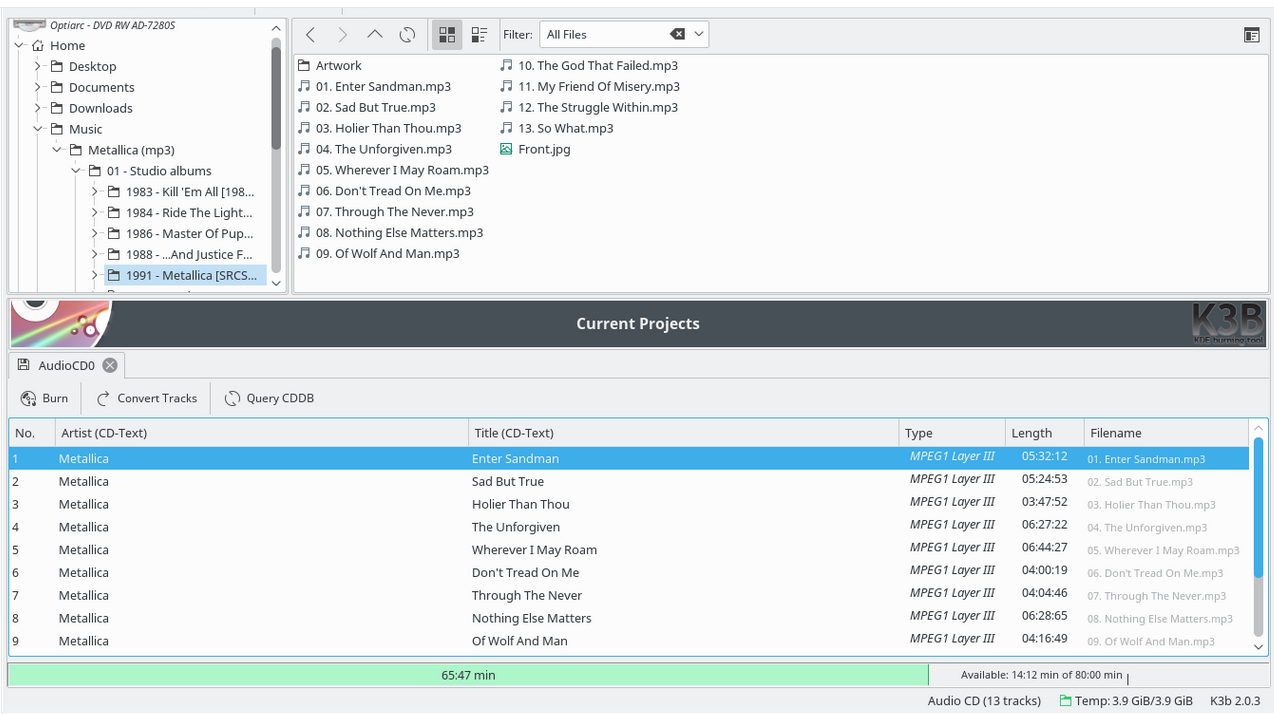Go forward in the file browser
The height and width of the screenshot is (714, 1274).
[x=343, y=35]
